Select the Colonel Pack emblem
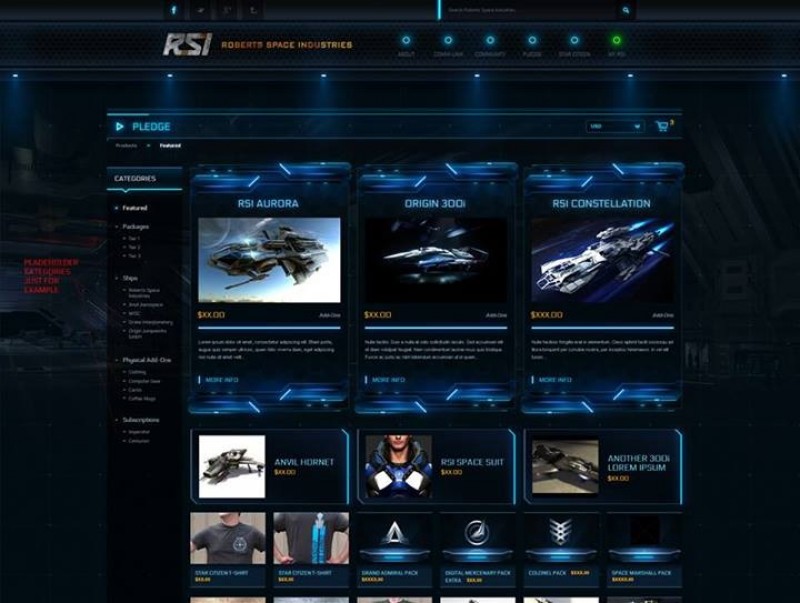 [x=560, y=533]
